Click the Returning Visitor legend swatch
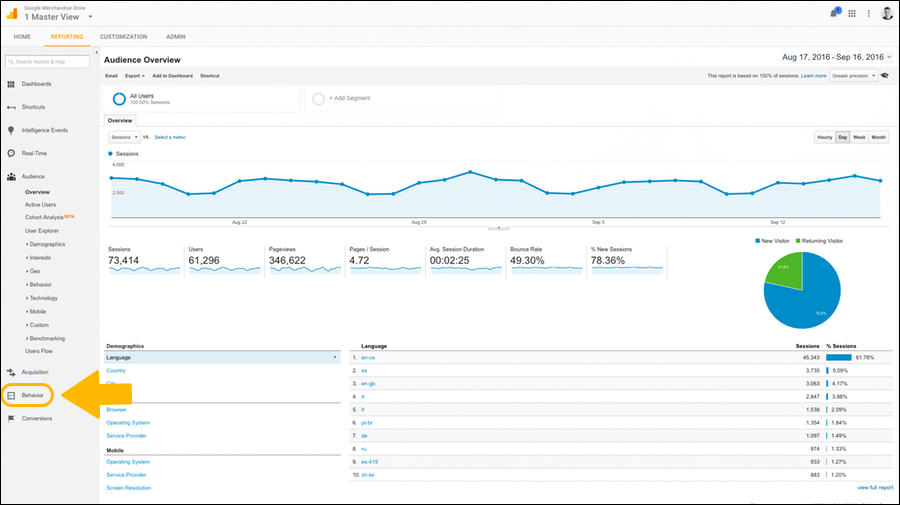This screenshot has height=505, width=900. tap(798, 241)
